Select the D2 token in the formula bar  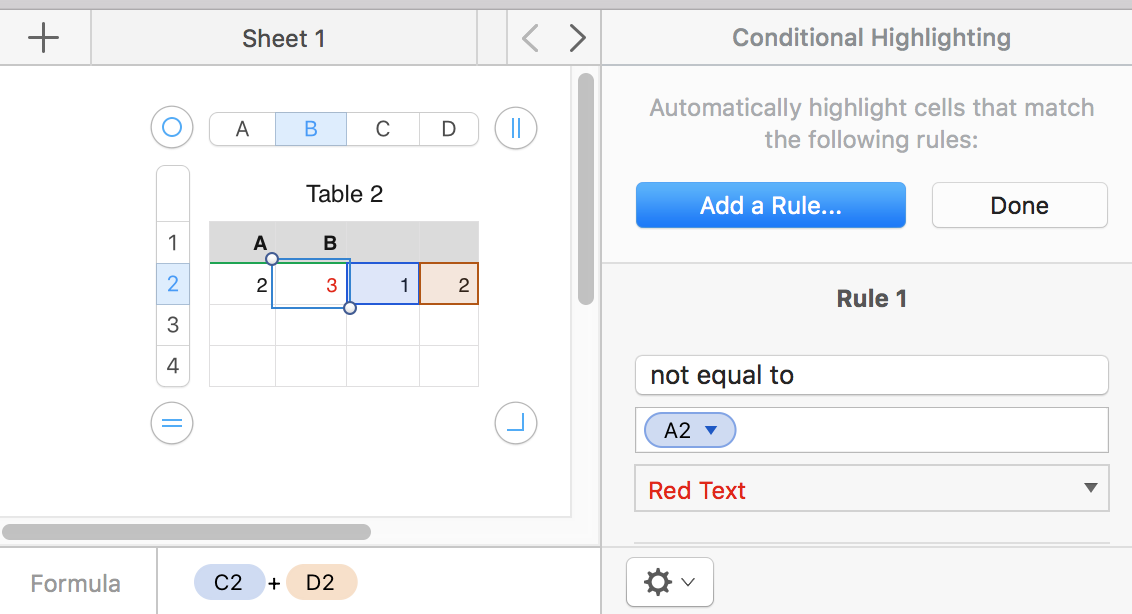(x=321, y=581)
